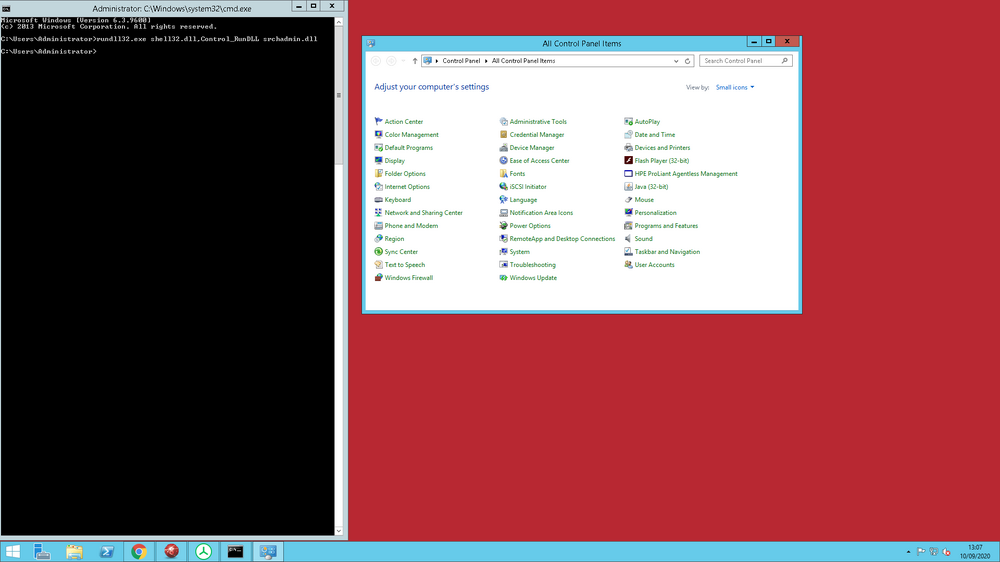1000x562 pixels.
Task: Open System settings link
Action: tap(519, 252)
